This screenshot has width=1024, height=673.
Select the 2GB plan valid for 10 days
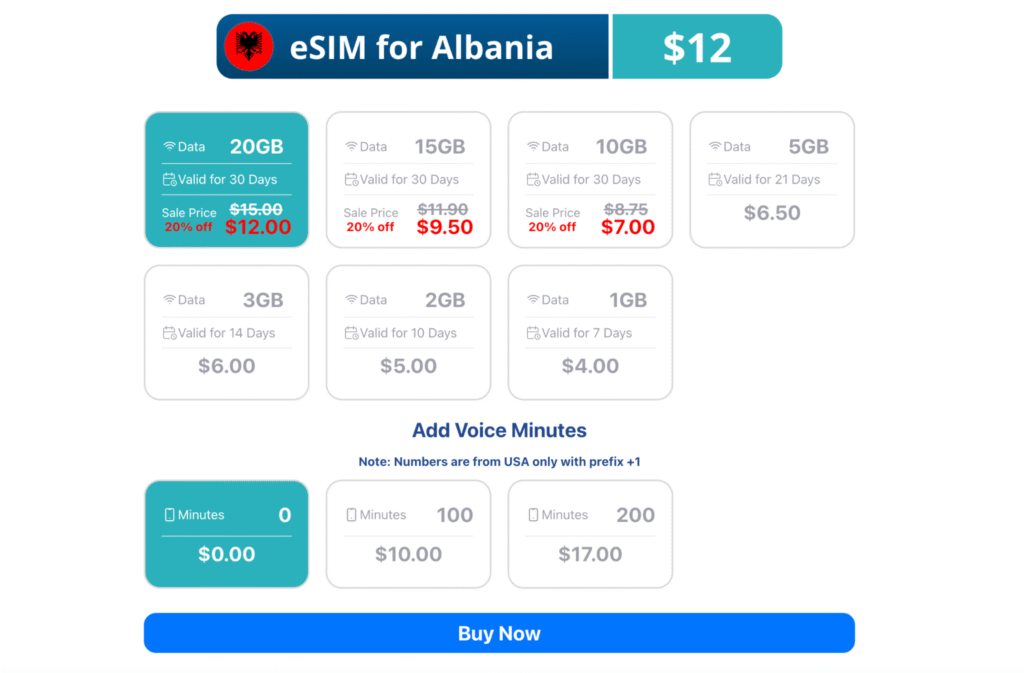[408, 332]
